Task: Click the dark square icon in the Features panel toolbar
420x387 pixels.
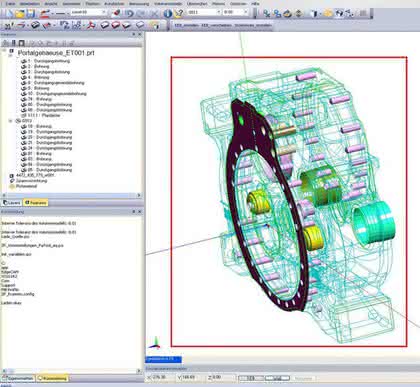Action: point(21,43)
